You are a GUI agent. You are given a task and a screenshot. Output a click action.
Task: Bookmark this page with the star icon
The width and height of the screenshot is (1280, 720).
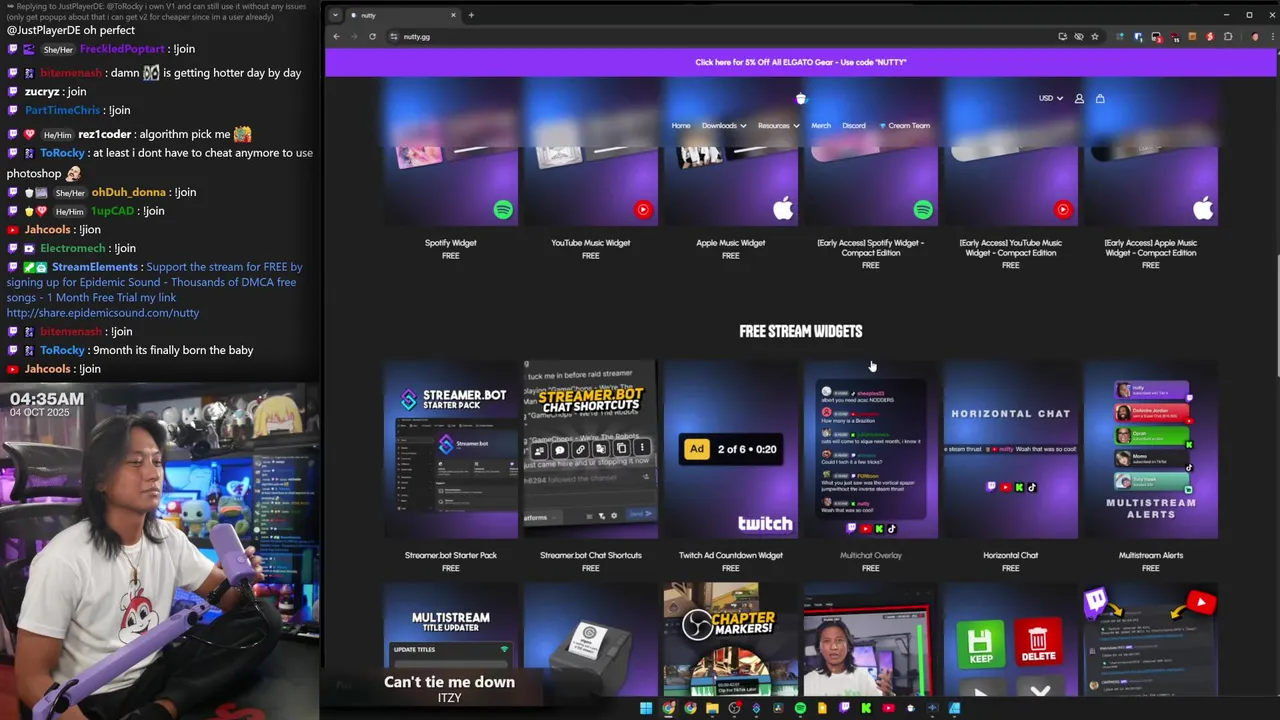(1095, 36)
